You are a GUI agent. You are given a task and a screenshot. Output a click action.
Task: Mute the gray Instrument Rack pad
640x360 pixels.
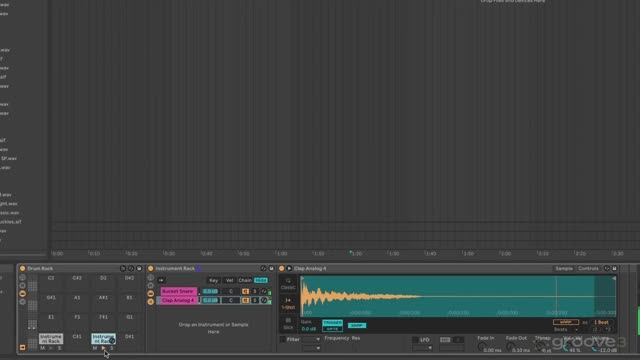[x=42, y=348]
